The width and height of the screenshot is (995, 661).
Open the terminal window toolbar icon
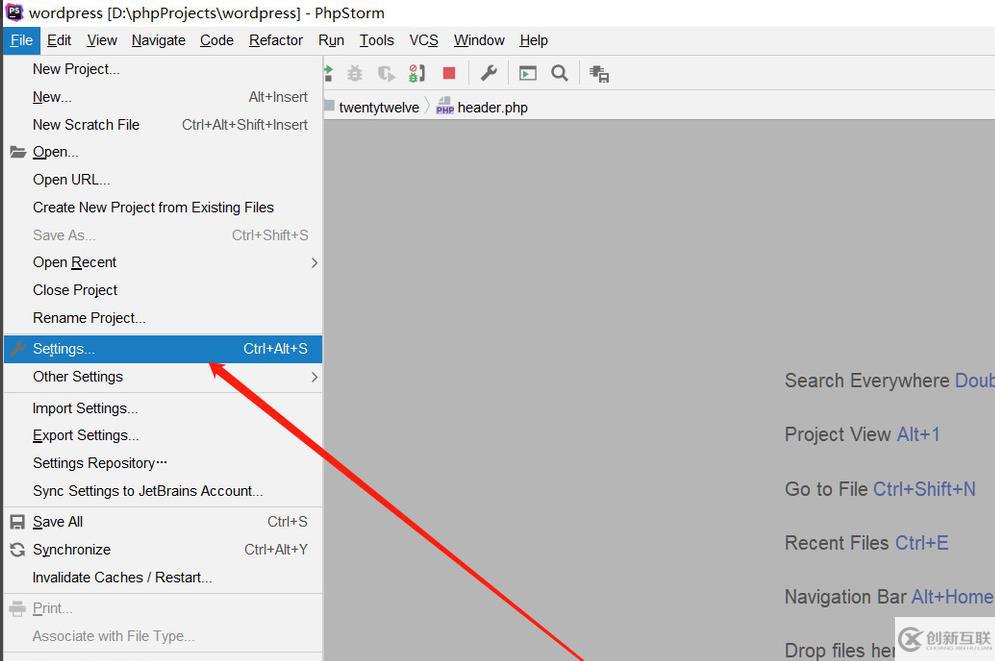(528, 74)
